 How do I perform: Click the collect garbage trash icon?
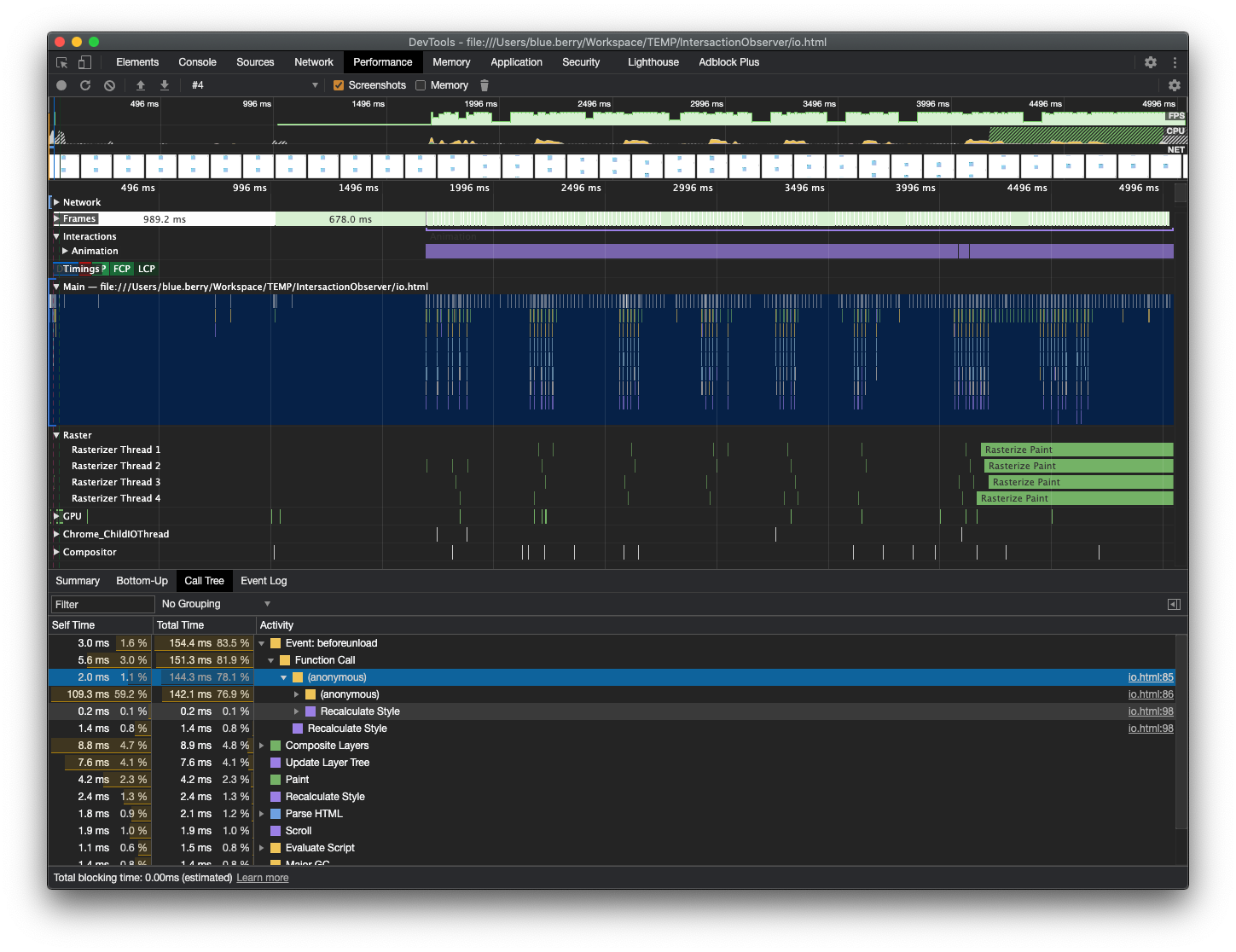coord(485,85)
